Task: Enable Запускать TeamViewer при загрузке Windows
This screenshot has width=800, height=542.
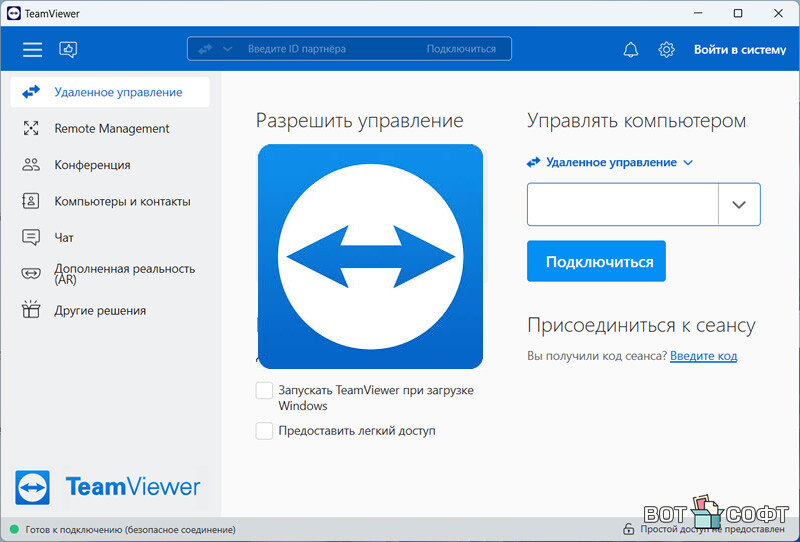Action: pyautogui.click(x=264, y=390)
